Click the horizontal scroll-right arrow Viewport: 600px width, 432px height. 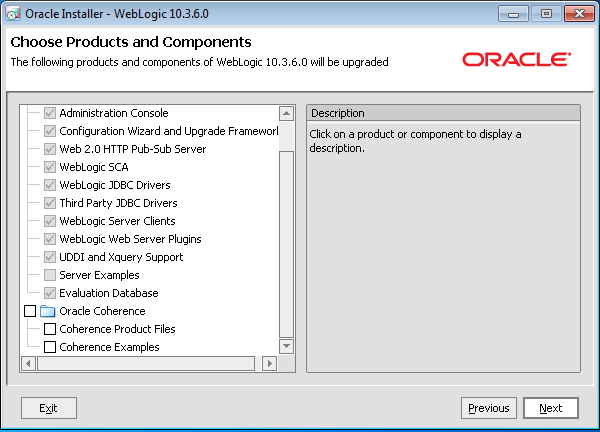(269, 364)
